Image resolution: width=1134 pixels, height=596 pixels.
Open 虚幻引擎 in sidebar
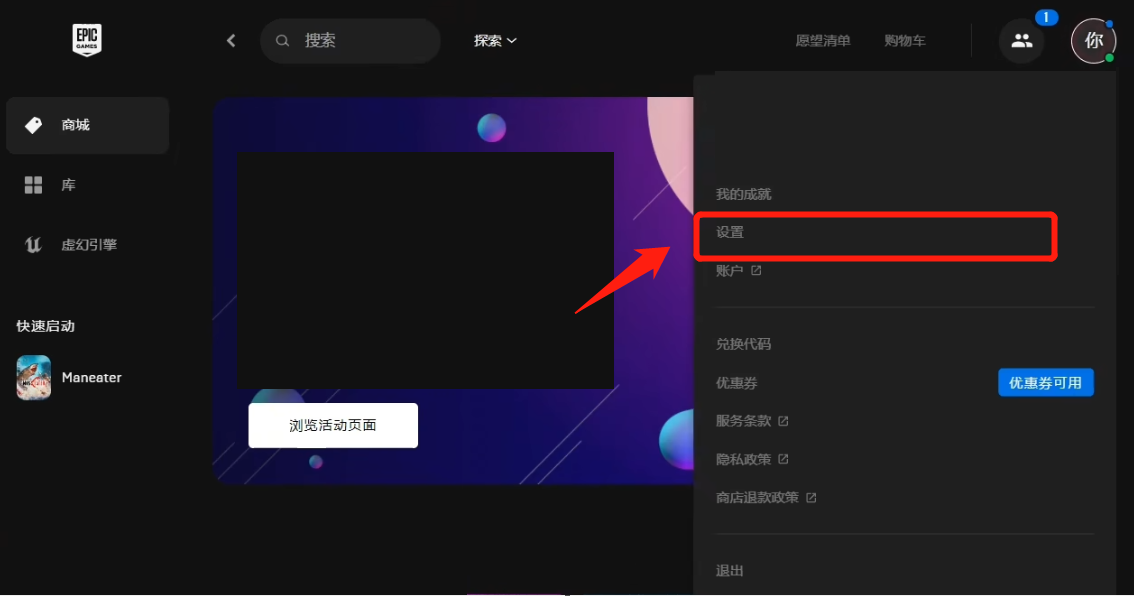(88, 244)
